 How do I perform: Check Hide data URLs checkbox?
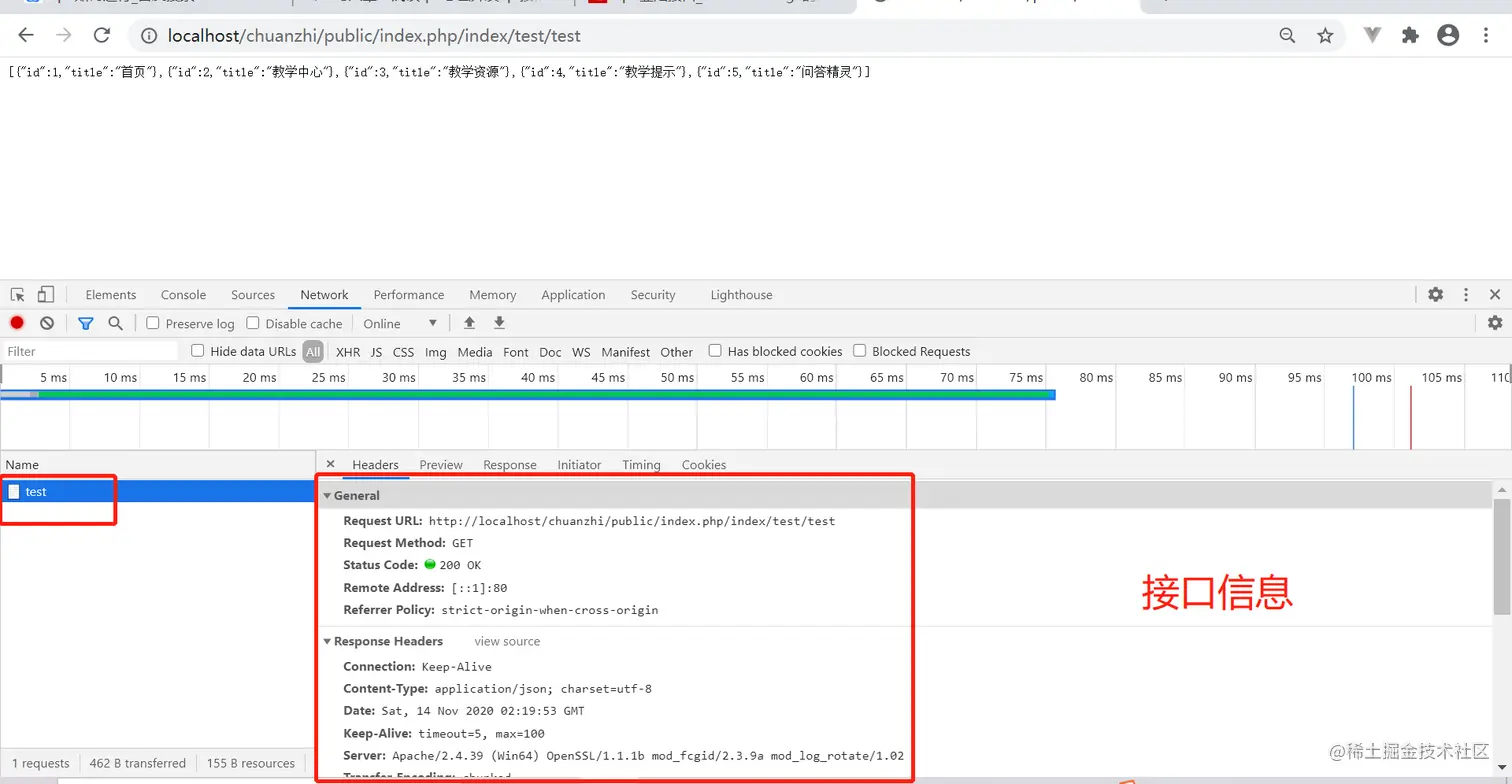click(x=198, y=351)
